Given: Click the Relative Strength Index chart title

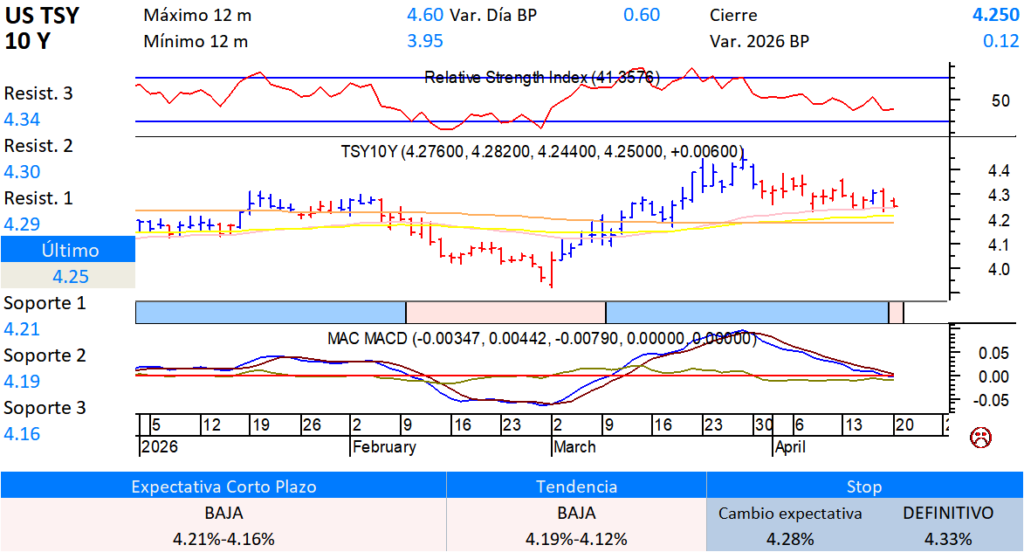Looking at the screenshot, I should (x=541, y=77).
